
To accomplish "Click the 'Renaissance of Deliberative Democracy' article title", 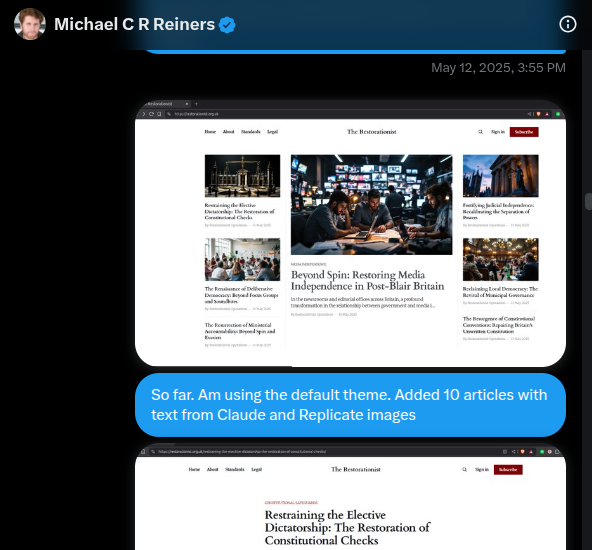I will click(x=242, y=295).
